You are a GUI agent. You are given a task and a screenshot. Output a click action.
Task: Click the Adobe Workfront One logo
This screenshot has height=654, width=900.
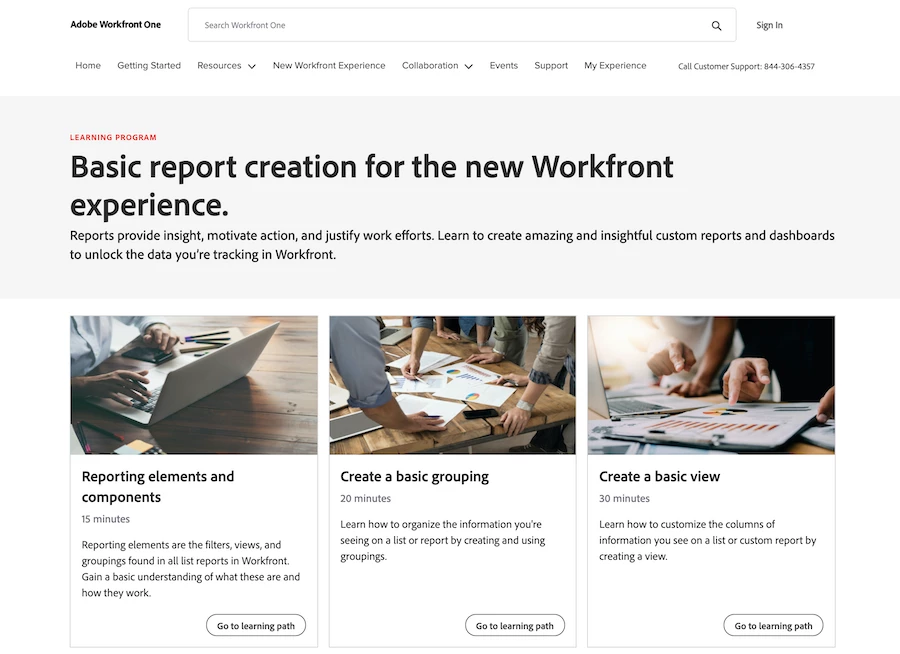(x=115, y=25)
